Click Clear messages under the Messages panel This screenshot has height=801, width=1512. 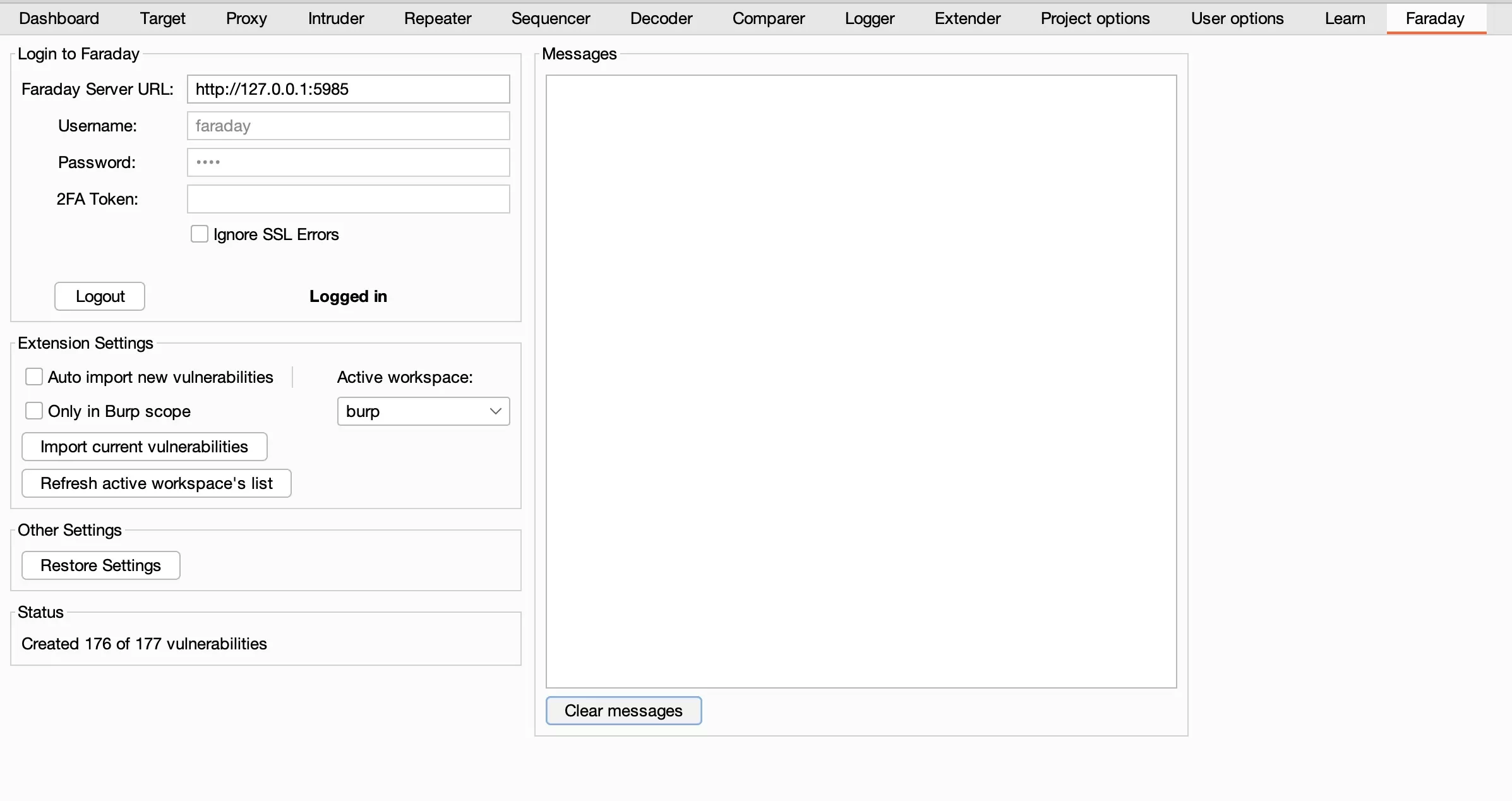click(x=623, y=710)
